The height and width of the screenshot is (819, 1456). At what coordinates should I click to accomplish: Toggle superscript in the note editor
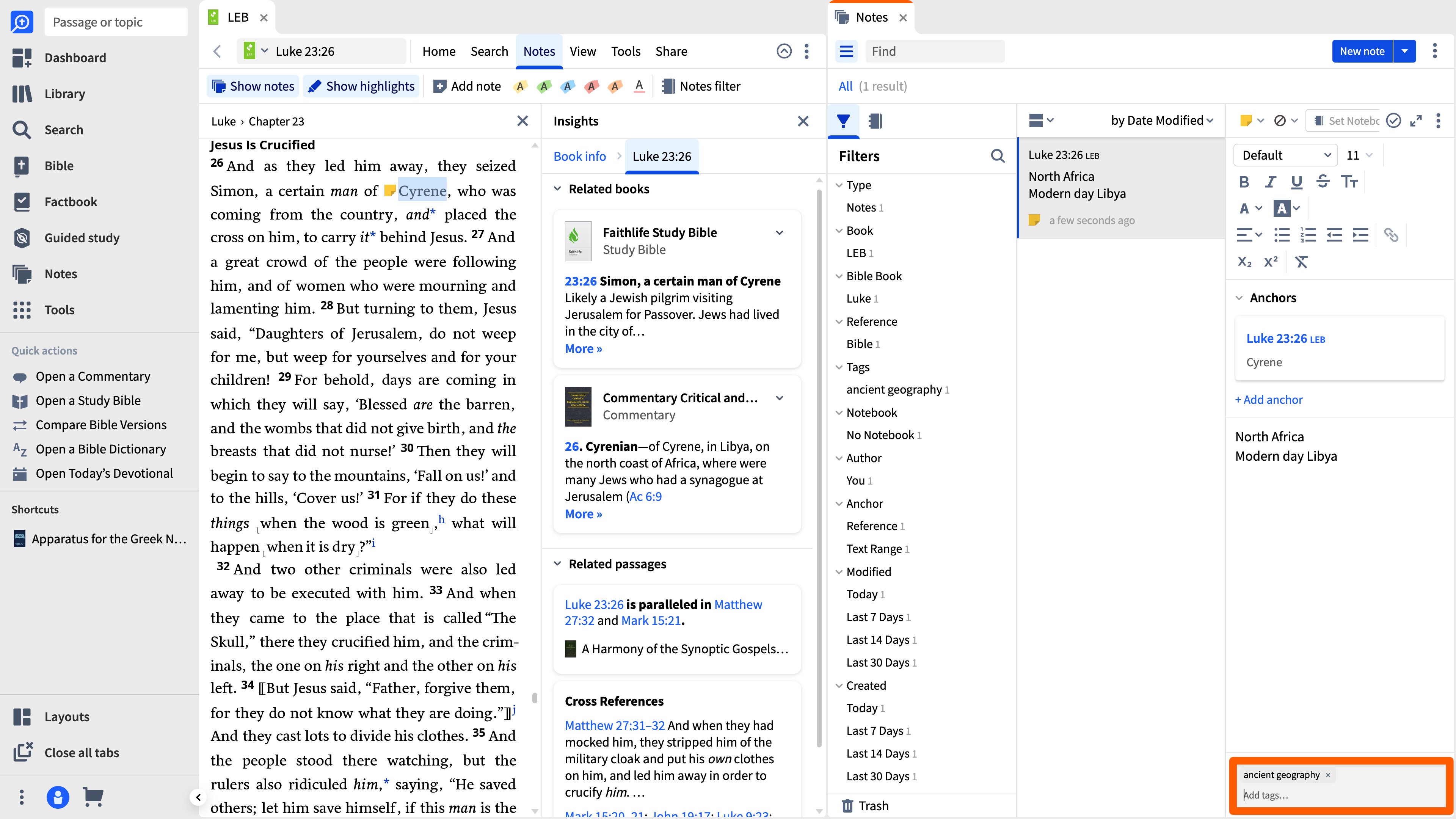click(1271, 262)
